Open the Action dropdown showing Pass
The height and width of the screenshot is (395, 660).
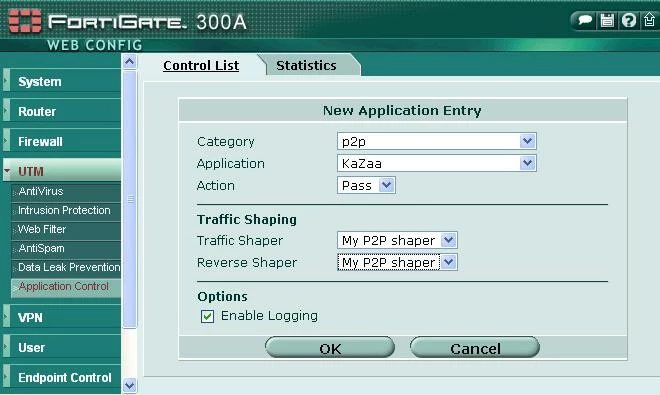pos(366,185)
